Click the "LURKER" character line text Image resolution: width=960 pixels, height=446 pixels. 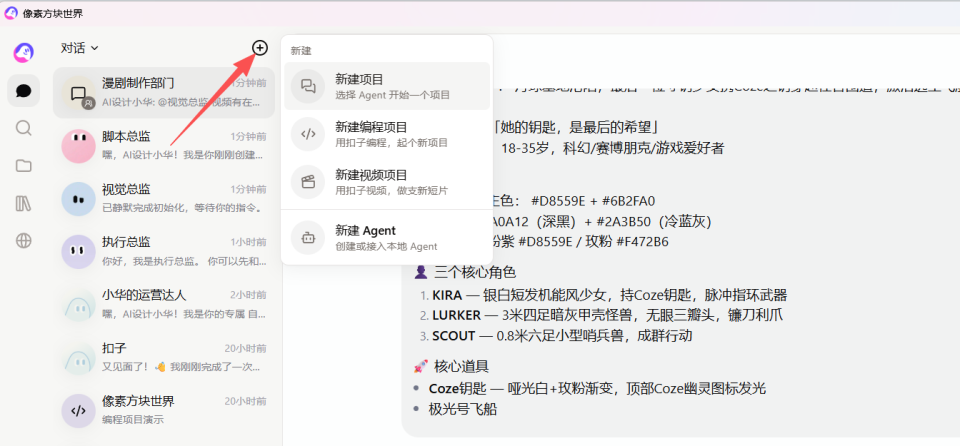click(x=607, y=316)
